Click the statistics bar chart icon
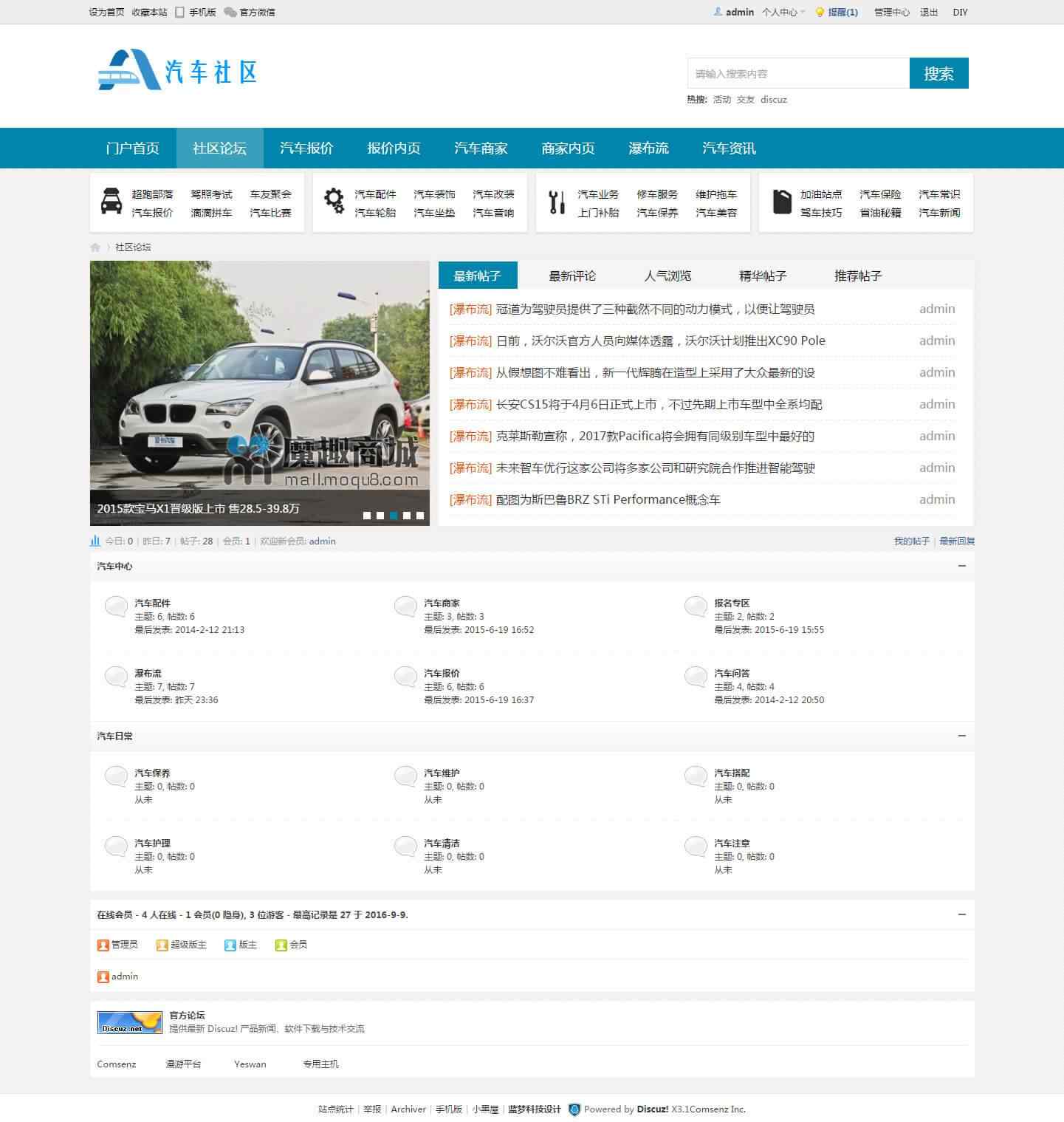 (95, 541)
